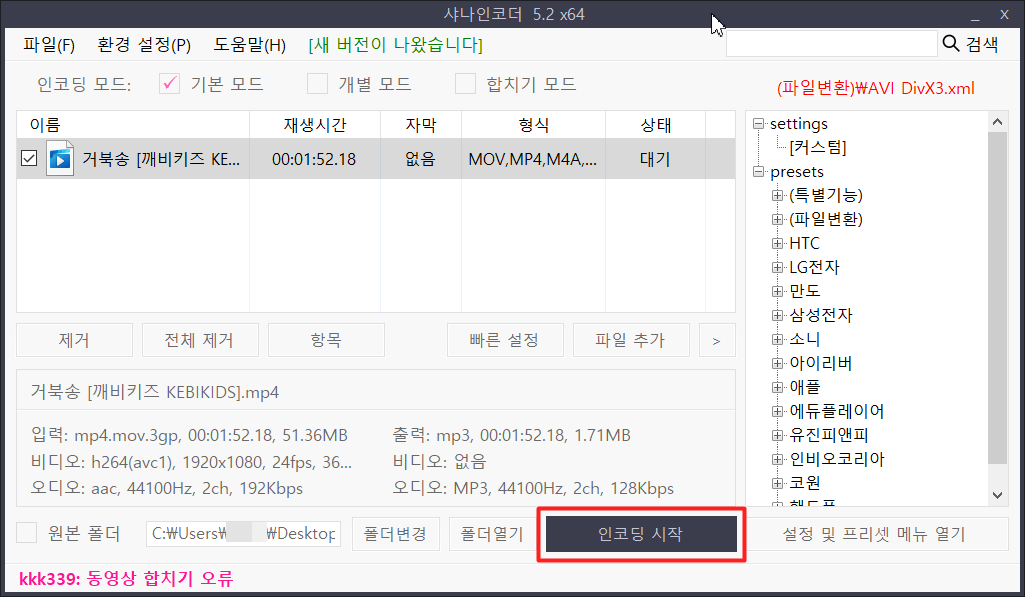Viewport: 1025px width, 597px height.
Task: Select the [커스텀] settings item
Action: pyautogui.click(x=818, y=147)
